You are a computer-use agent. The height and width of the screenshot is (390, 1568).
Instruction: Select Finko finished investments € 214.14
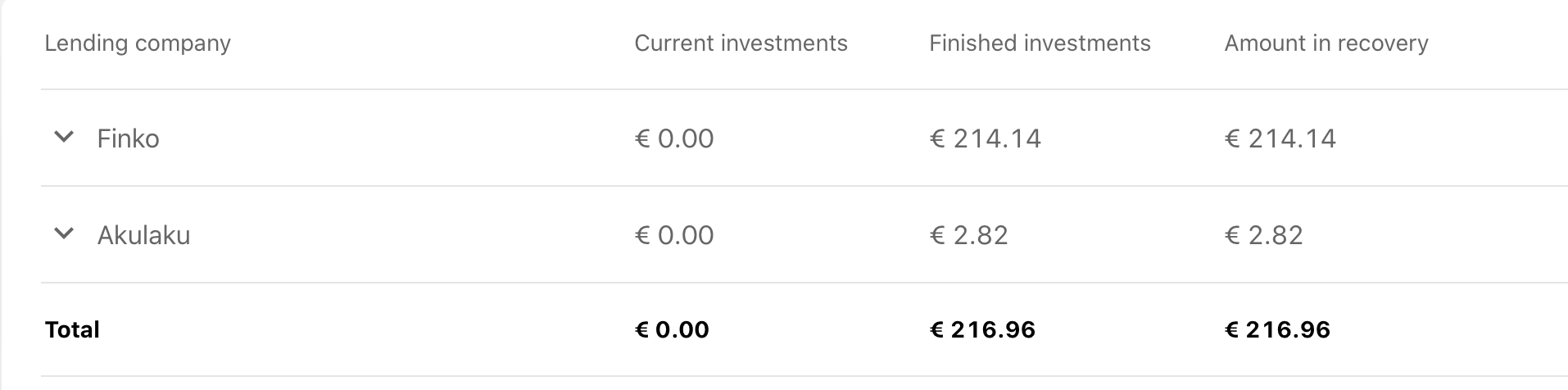[x=986, y=138]
